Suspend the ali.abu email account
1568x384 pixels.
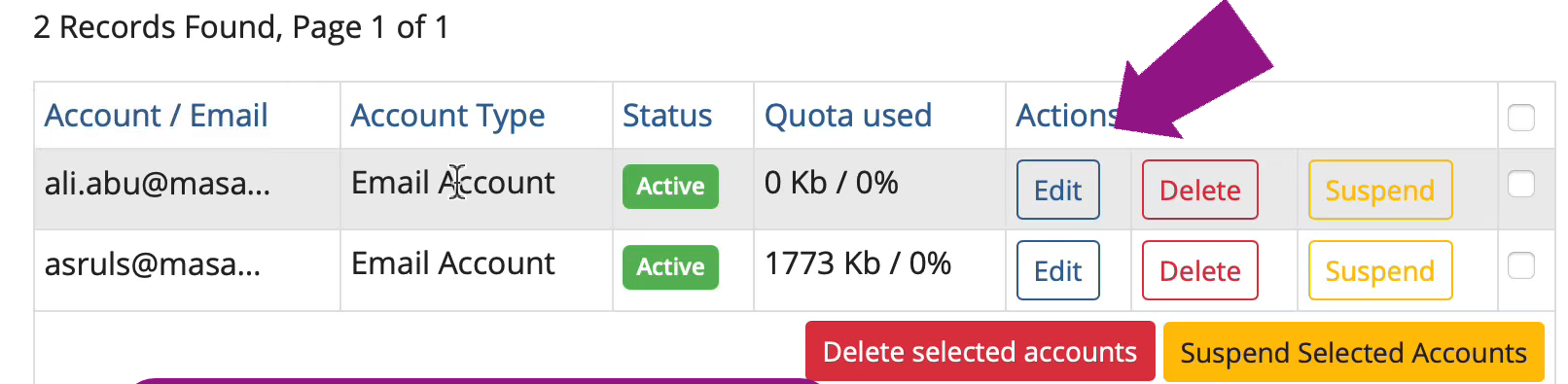1379,190
